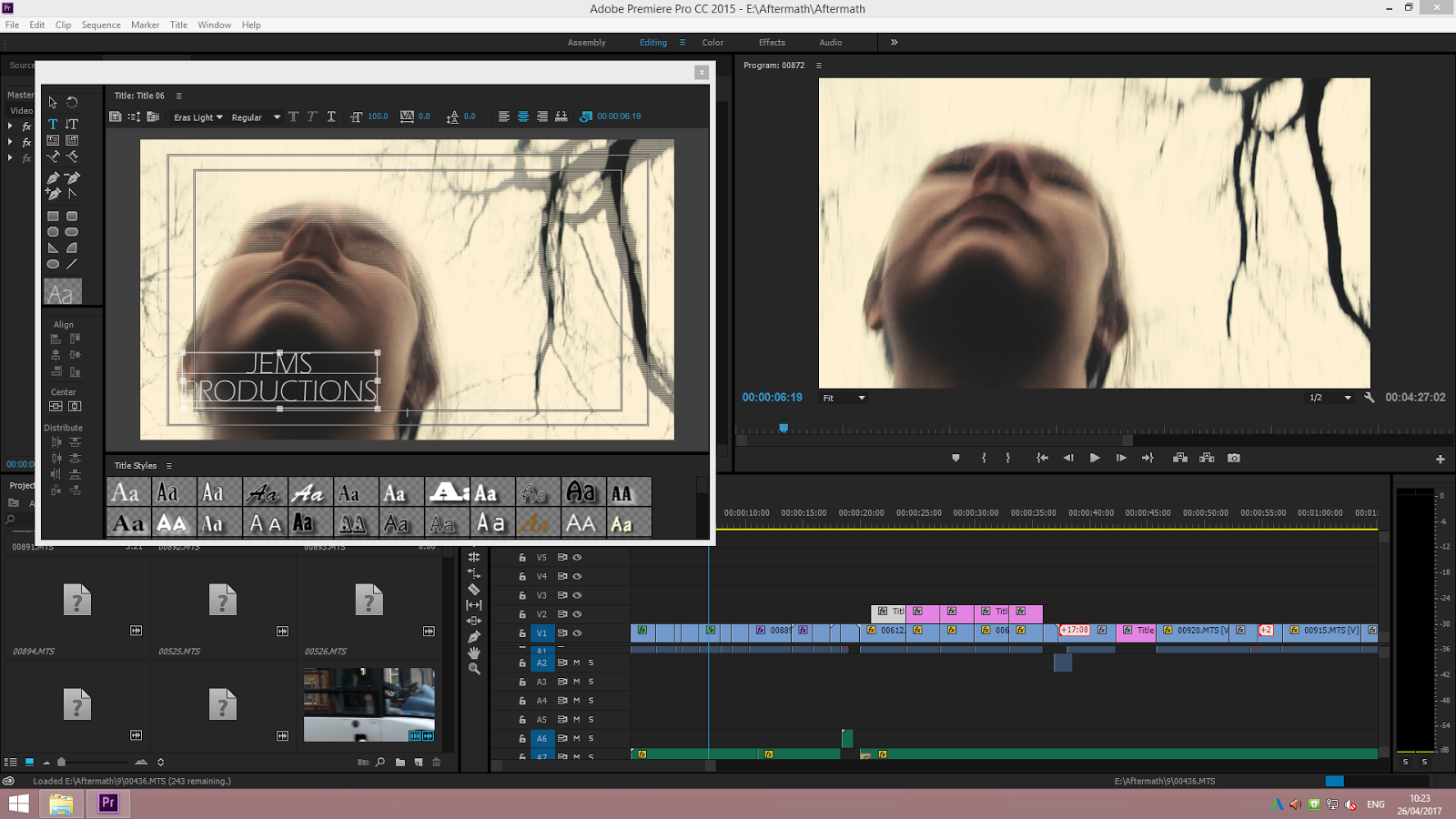Image resolution: width=1456 pixels, height=819 pixels.
Task: Expand workspace overflow chevron
Action: click(894, 42)
